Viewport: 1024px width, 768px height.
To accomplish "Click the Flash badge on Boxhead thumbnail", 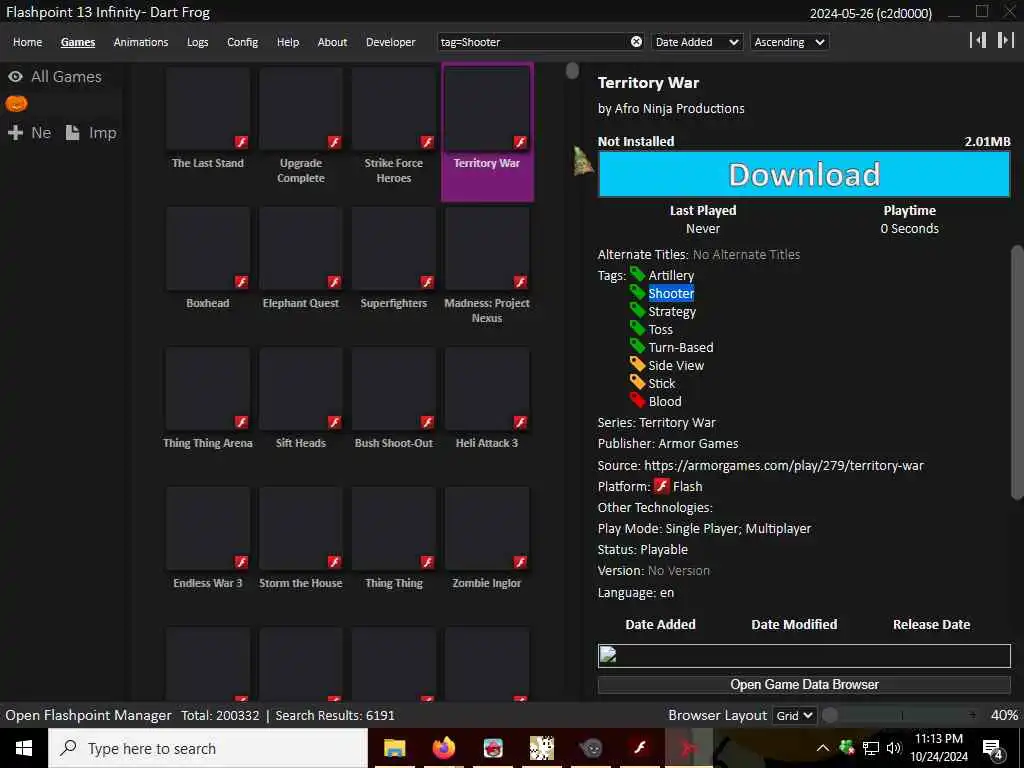I will [x=241, y=282].
